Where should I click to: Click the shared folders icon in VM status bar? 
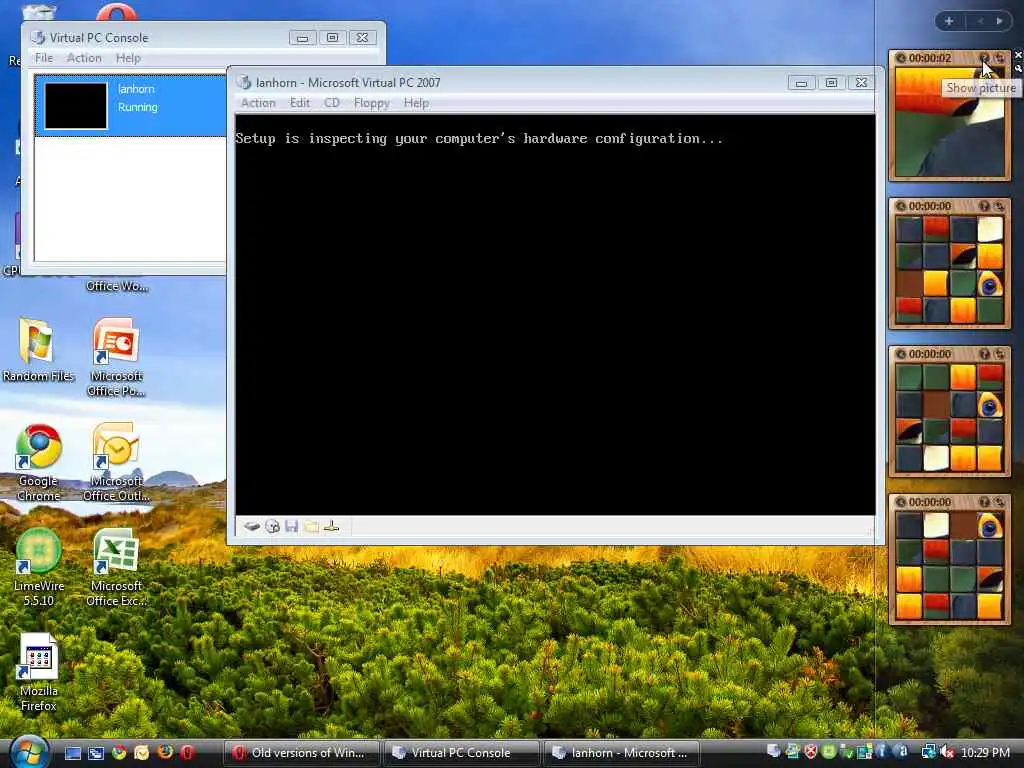pyautogui.click(x=312, y=526)
